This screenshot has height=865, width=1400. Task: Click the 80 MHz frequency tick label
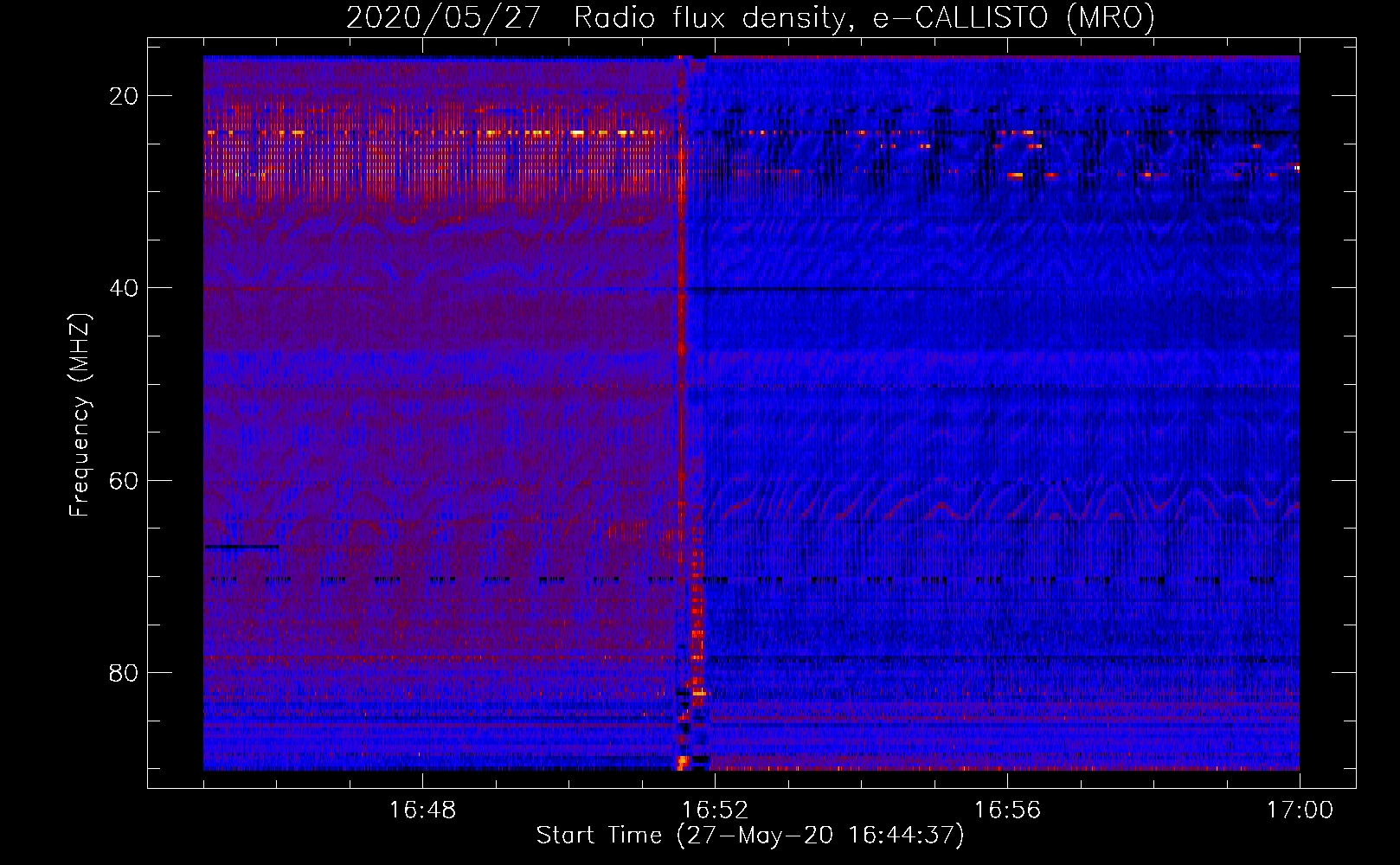(124, 672)
